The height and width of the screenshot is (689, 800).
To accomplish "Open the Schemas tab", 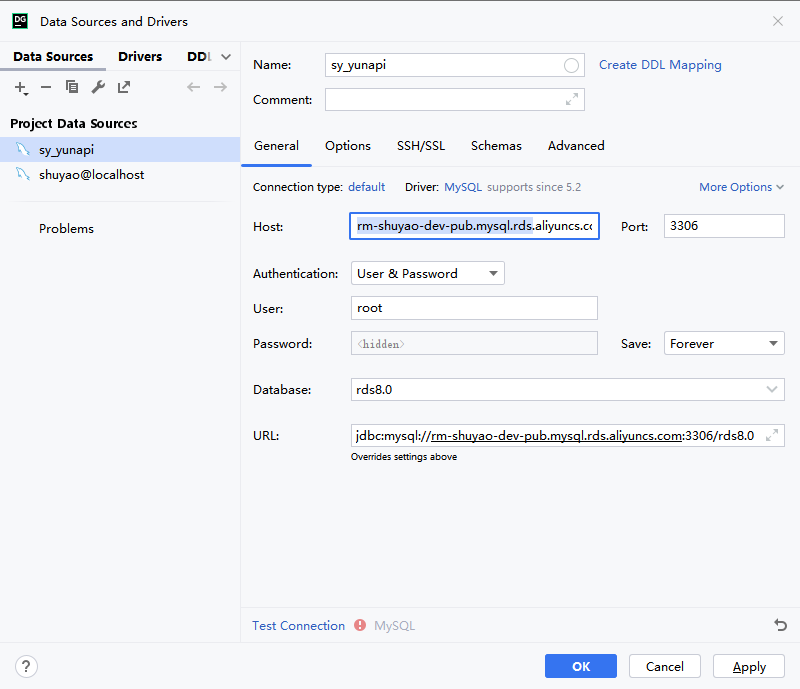I will 496,146.
